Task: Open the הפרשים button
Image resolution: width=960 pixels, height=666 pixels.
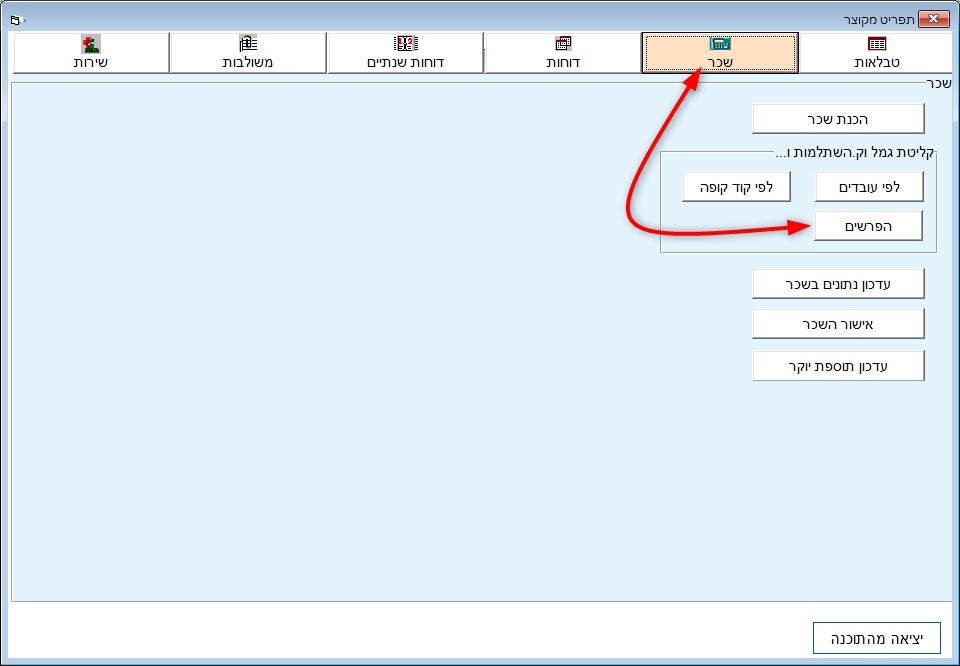Action: (x=868, y=226)
